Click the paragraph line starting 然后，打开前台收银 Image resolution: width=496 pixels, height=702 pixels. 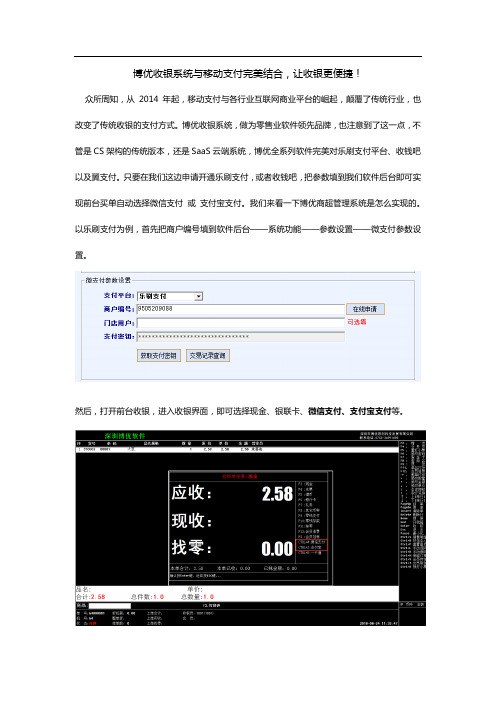point(240,411)
